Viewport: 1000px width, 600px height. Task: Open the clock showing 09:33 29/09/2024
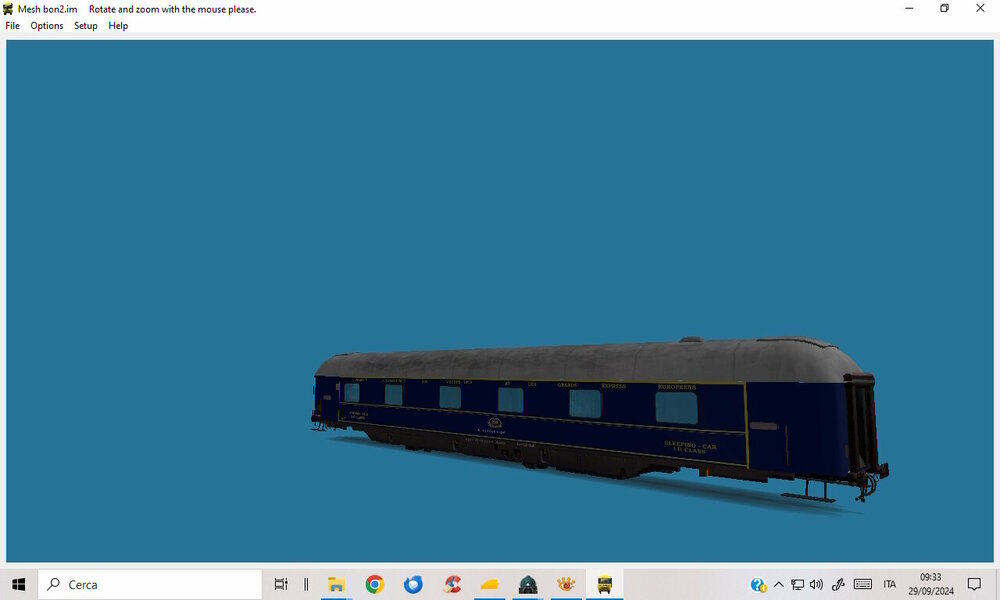pyautogui.click(x=930, y=584)
